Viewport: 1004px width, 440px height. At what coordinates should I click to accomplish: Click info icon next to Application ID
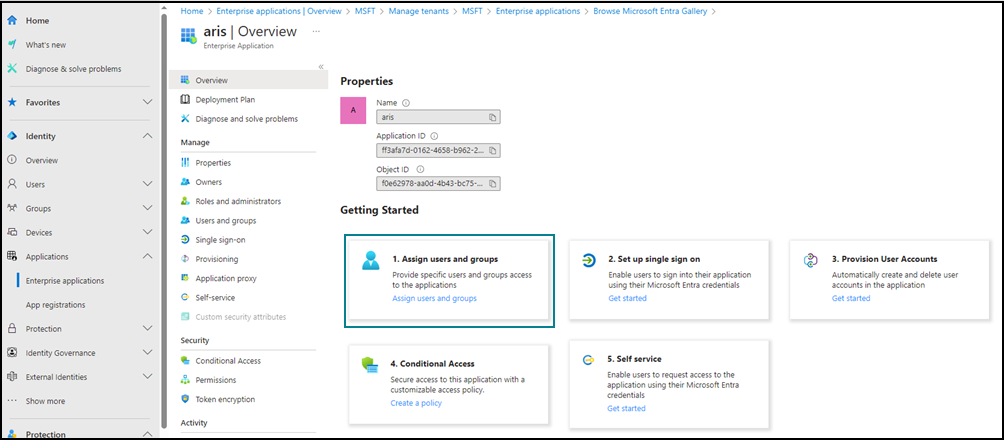pyautogui.click(x=434, y=136)
